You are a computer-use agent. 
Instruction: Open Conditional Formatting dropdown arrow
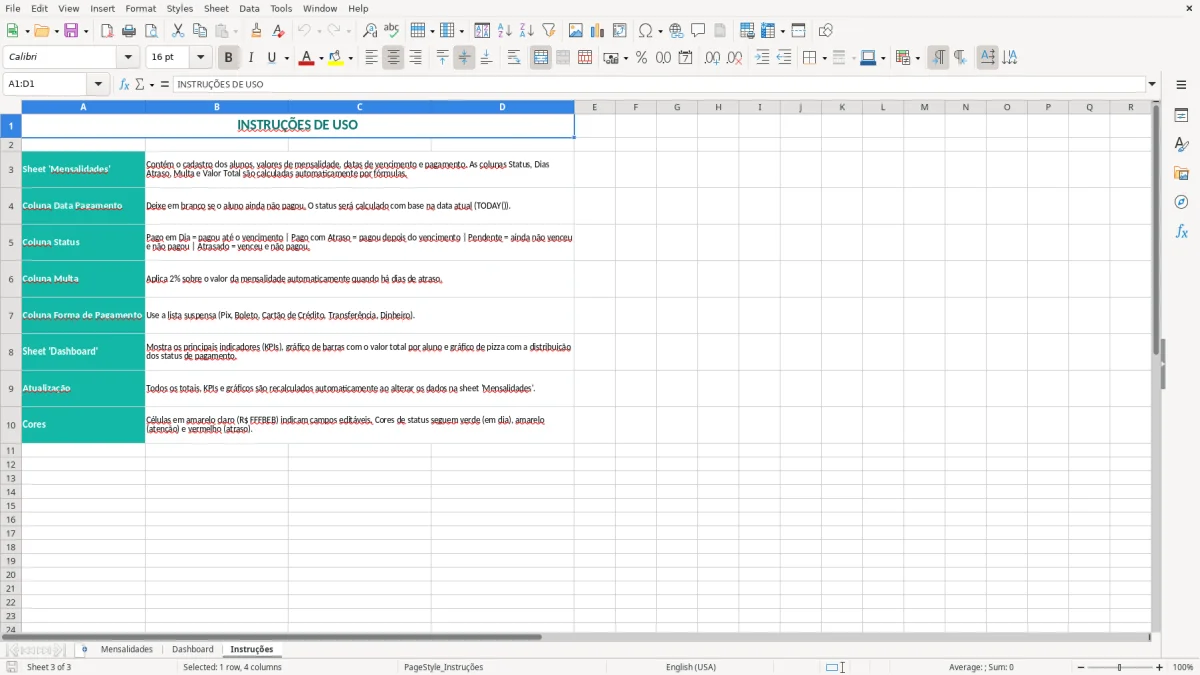[917, 58]
